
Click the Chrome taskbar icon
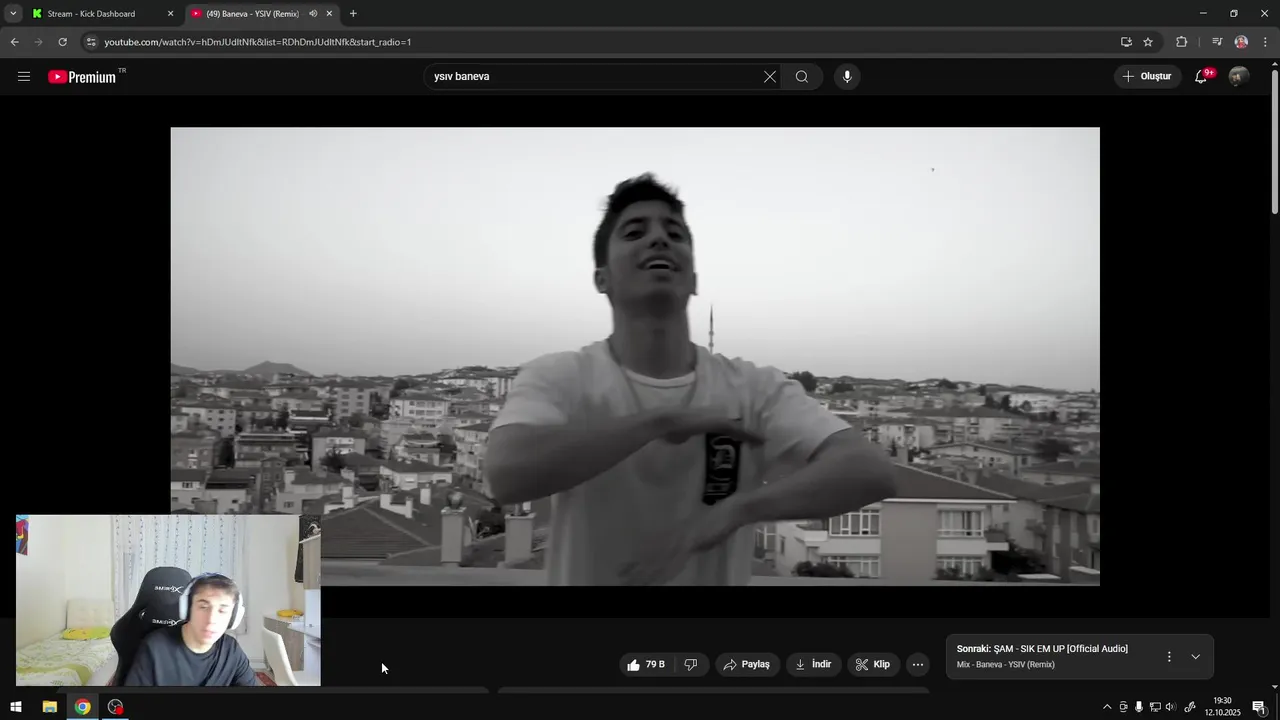82,707
